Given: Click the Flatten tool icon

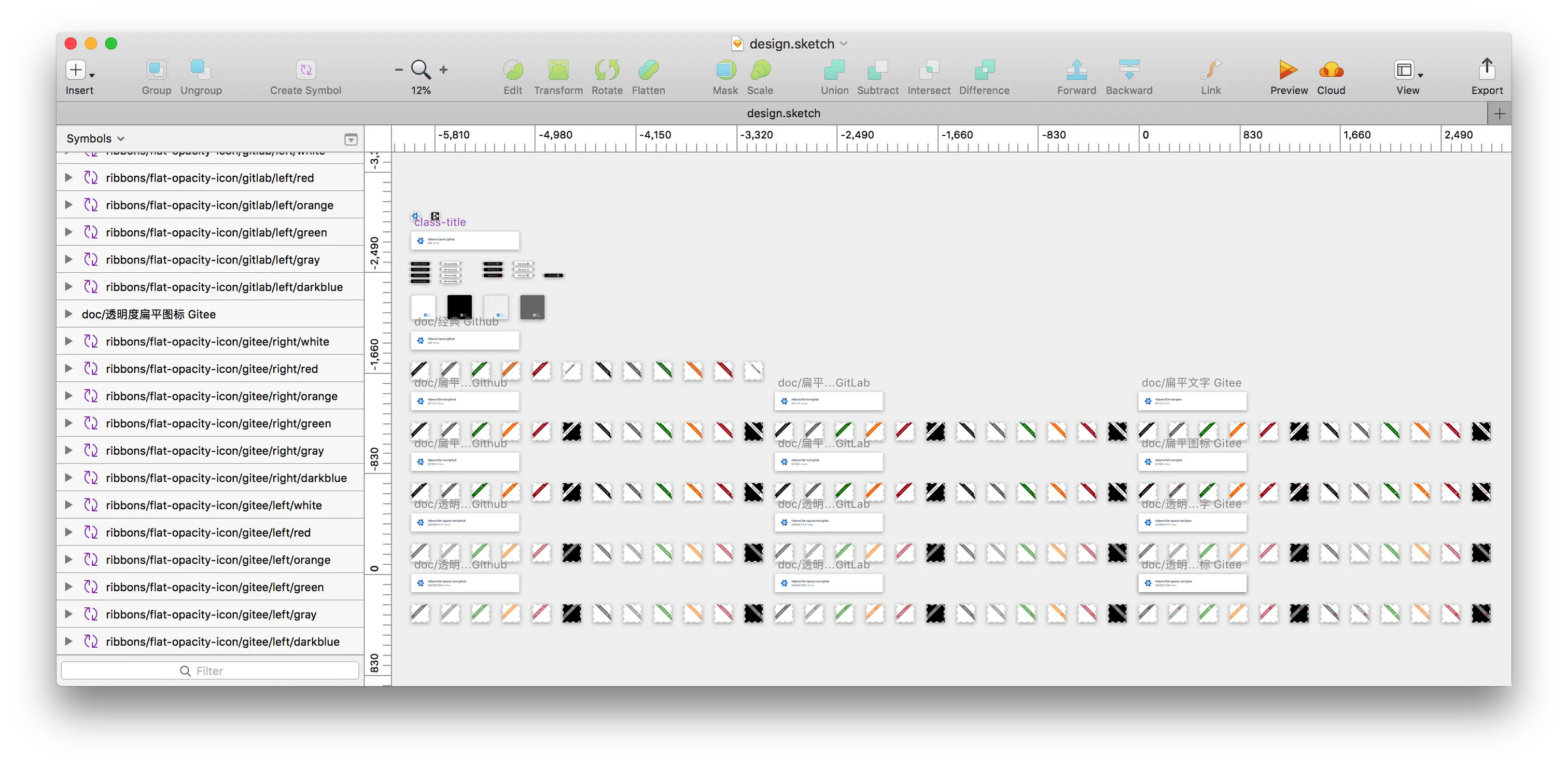Looking at the screenshot, I should pyautogui.click(x=648, y=69).
